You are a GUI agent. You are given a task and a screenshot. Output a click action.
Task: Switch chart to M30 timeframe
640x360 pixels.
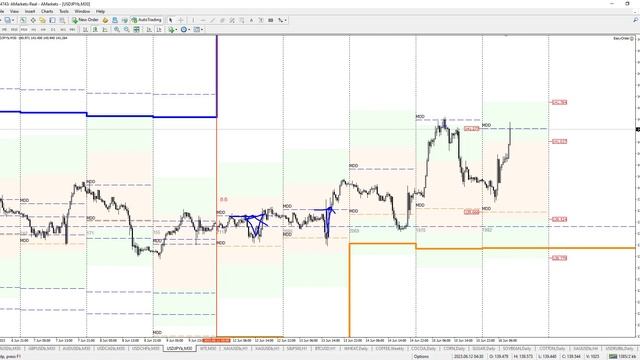point(24,29)
